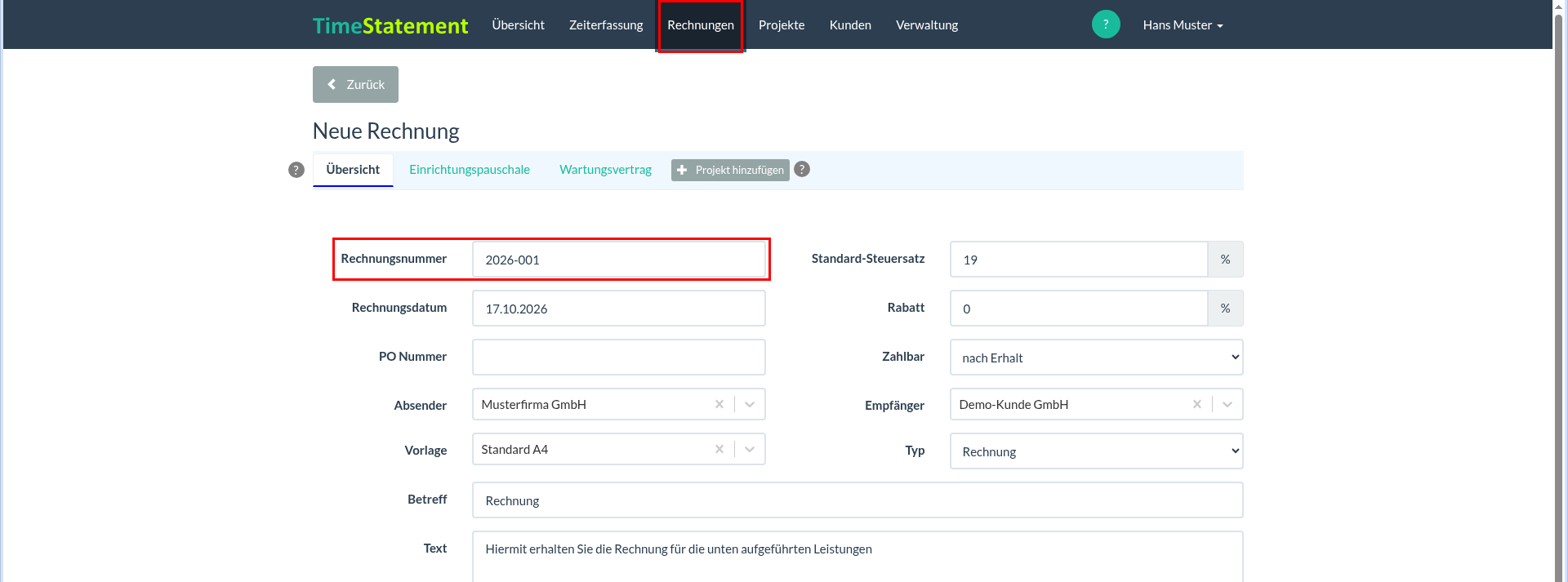Click the Neue Rechnung heading
This screenshot has height=582, width=1568.
pyautogui.click(x=385, y=131)
